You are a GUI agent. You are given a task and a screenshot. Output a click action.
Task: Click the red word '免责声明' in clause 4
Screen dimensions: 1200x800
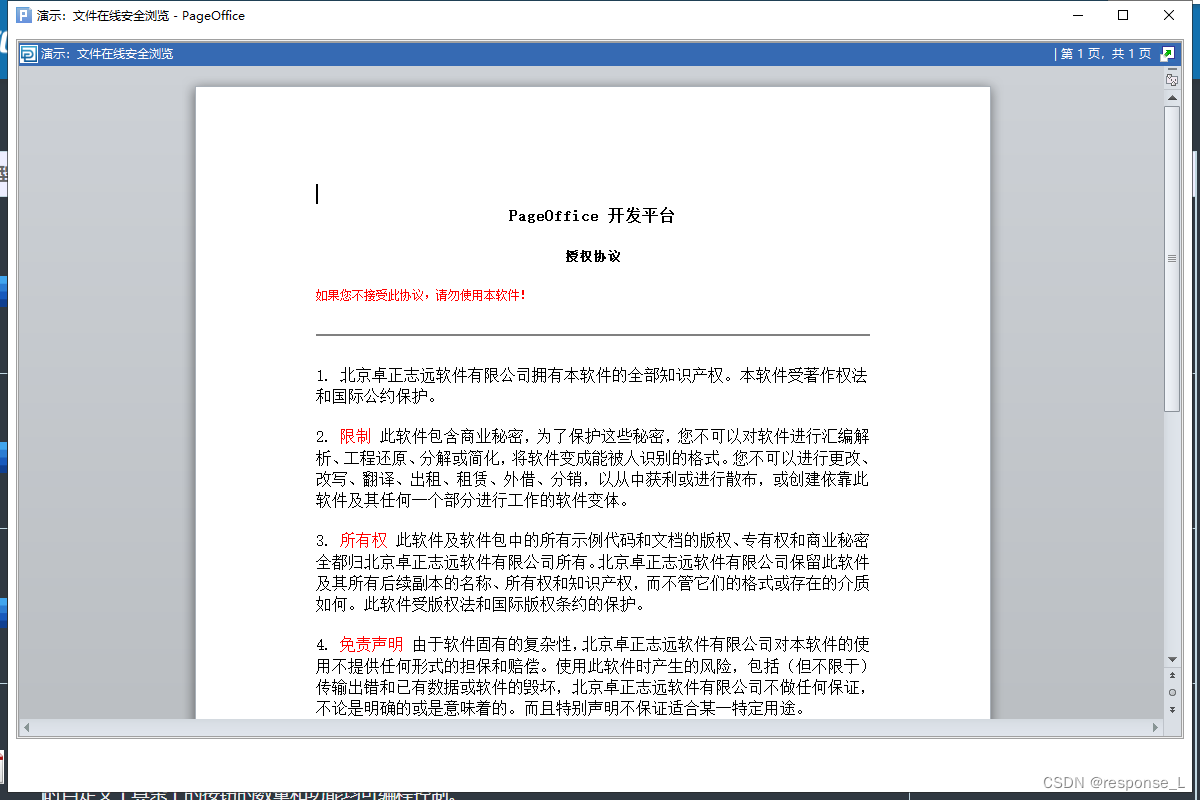click(371, 645)
